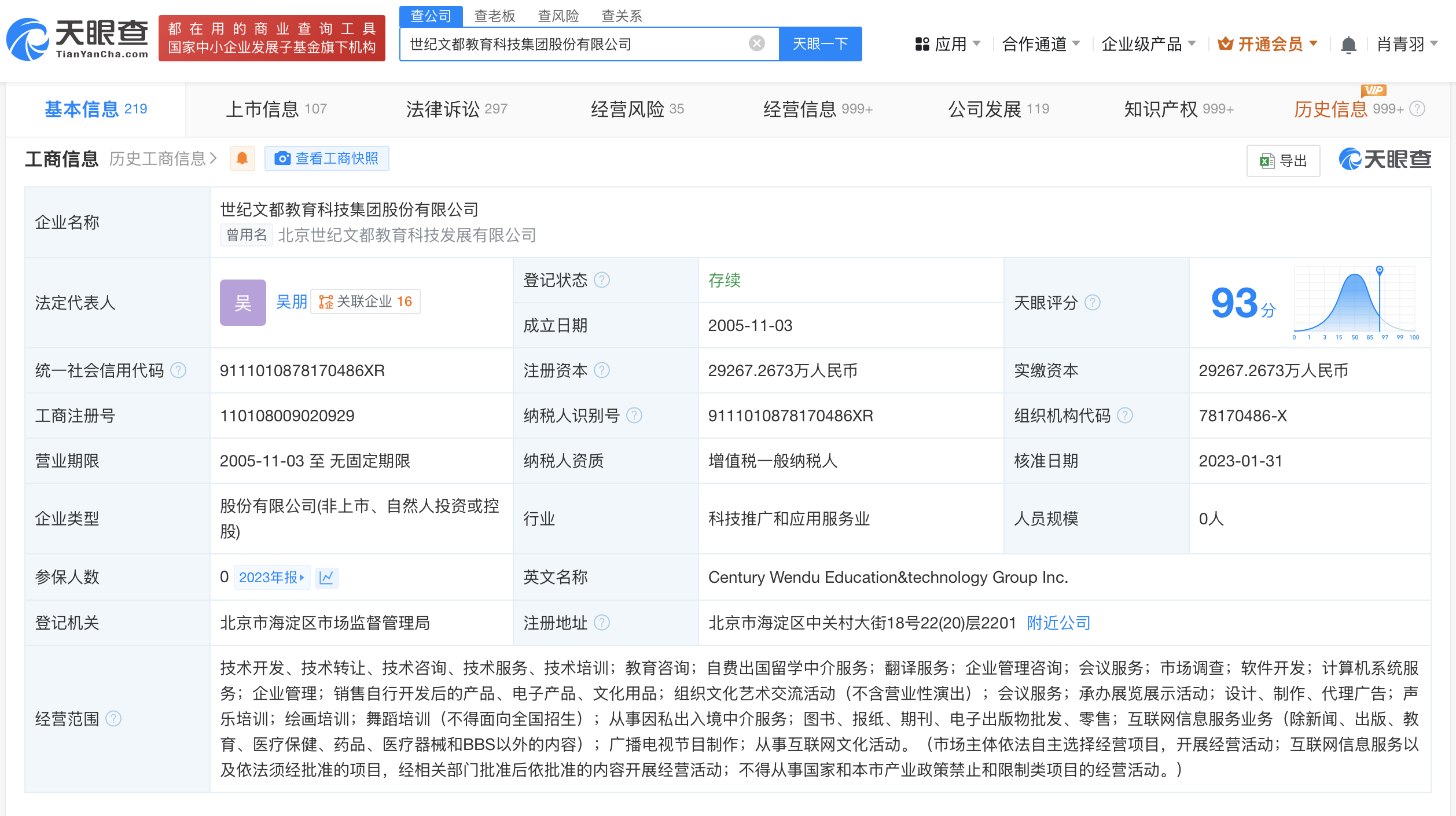Open the 历史工商信息 link
This screenshot has height=816, width=1456.
163,159
